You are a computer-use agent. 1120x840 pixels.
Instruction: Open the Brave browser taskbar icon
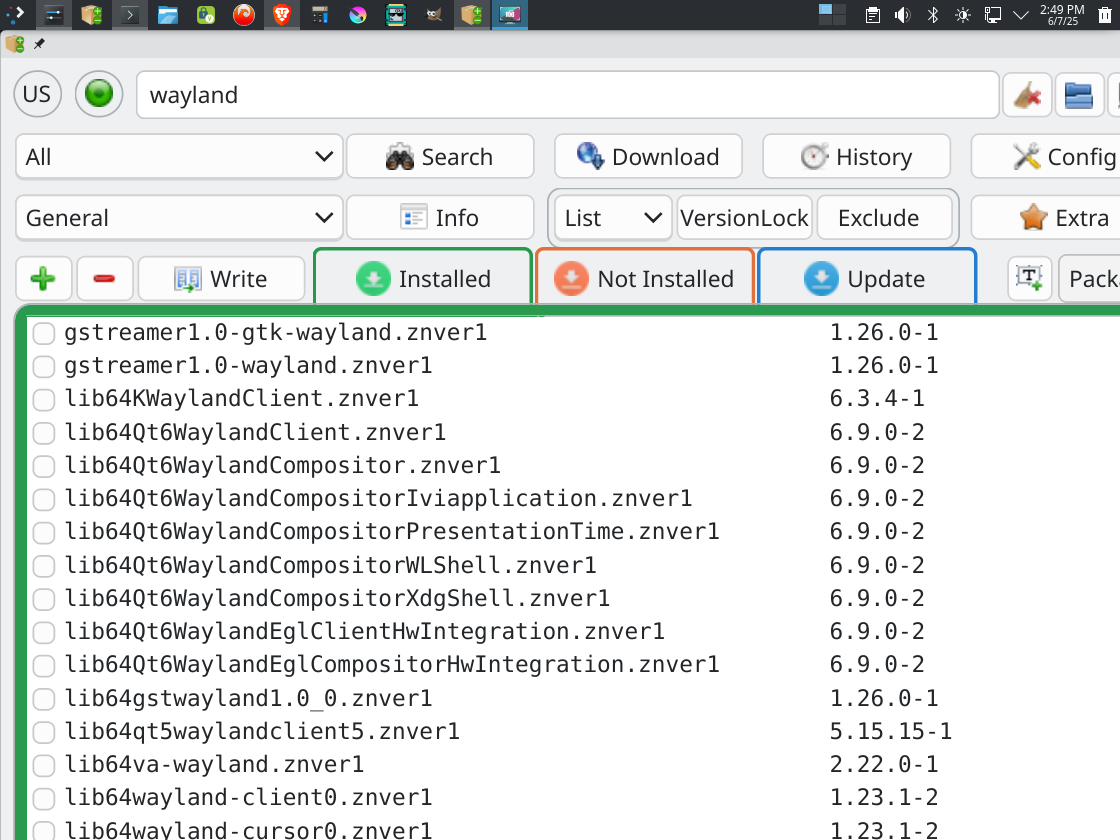pos(282,14)
